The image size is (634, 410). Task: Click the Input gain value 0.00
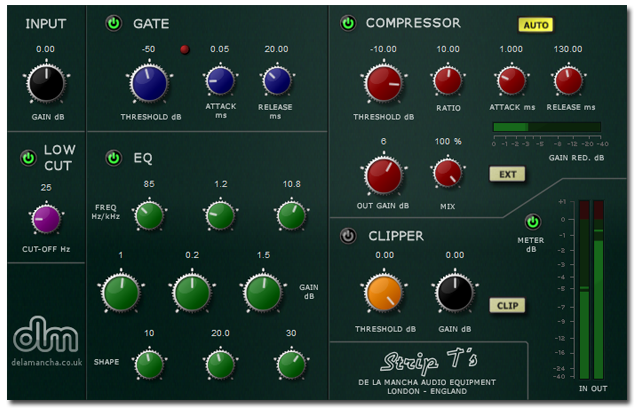pos(45,49)
